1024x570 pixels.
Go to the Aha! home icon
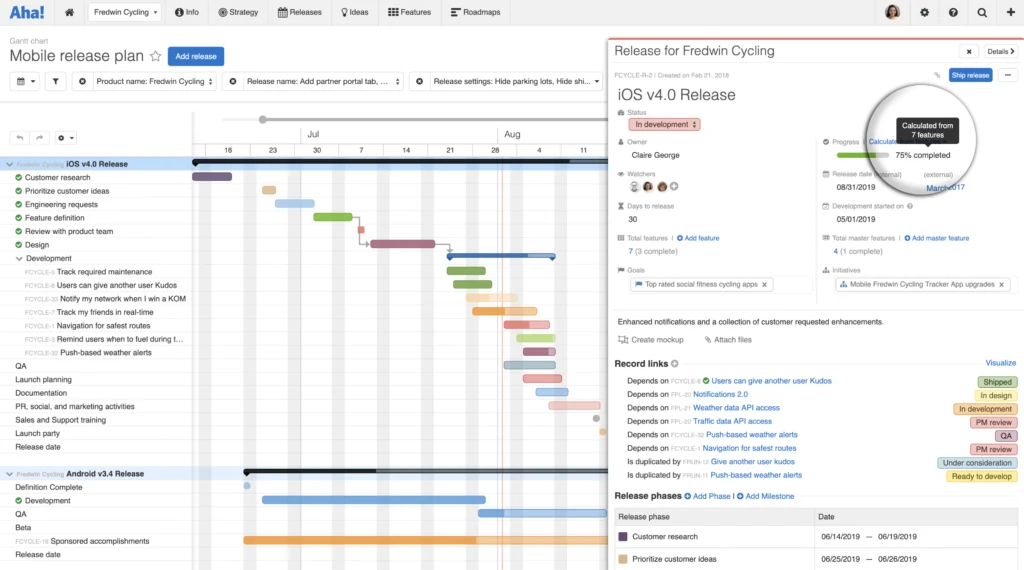coord(69,12)
